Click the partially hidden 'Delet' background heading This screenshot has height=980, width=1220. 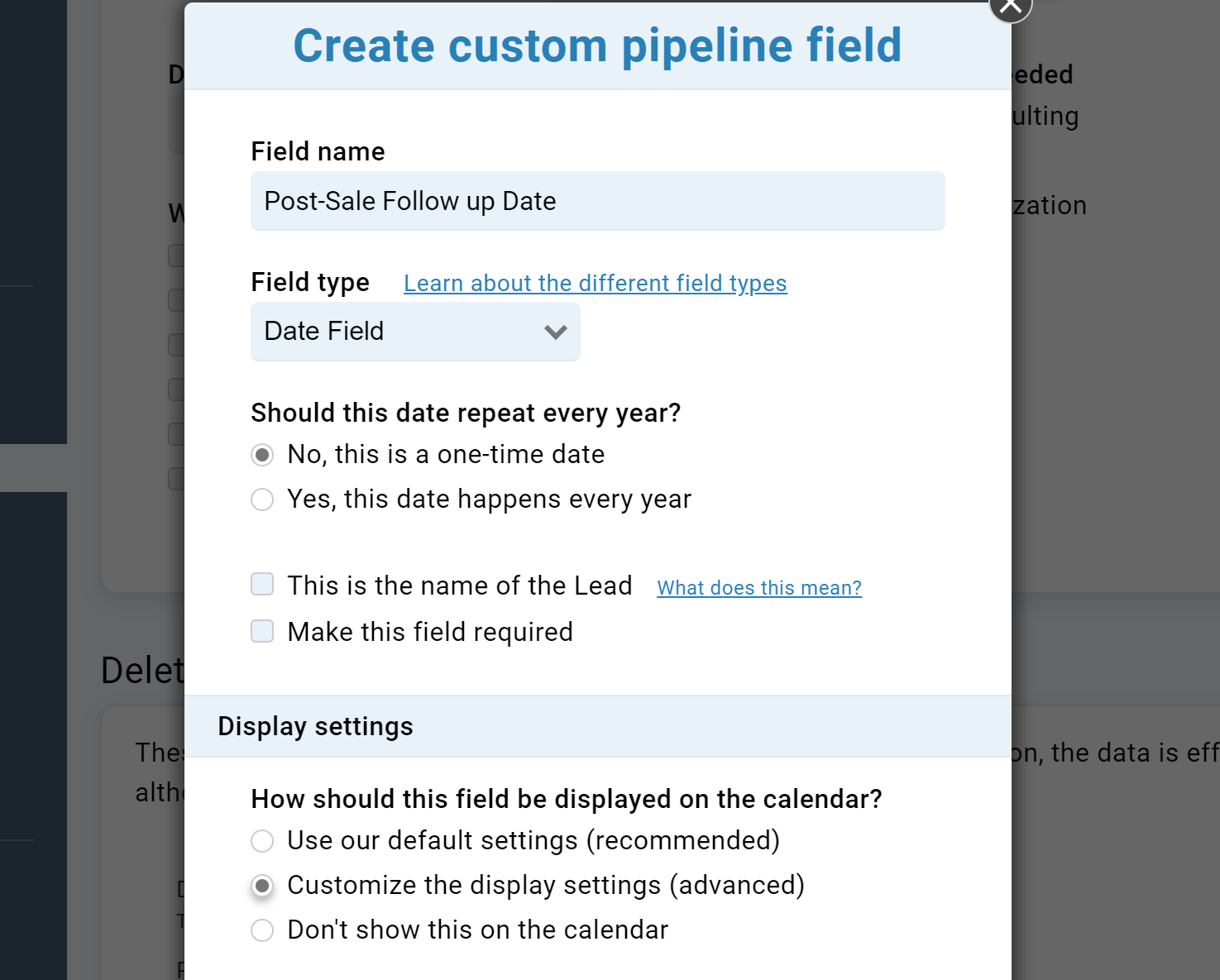point(141,670)
